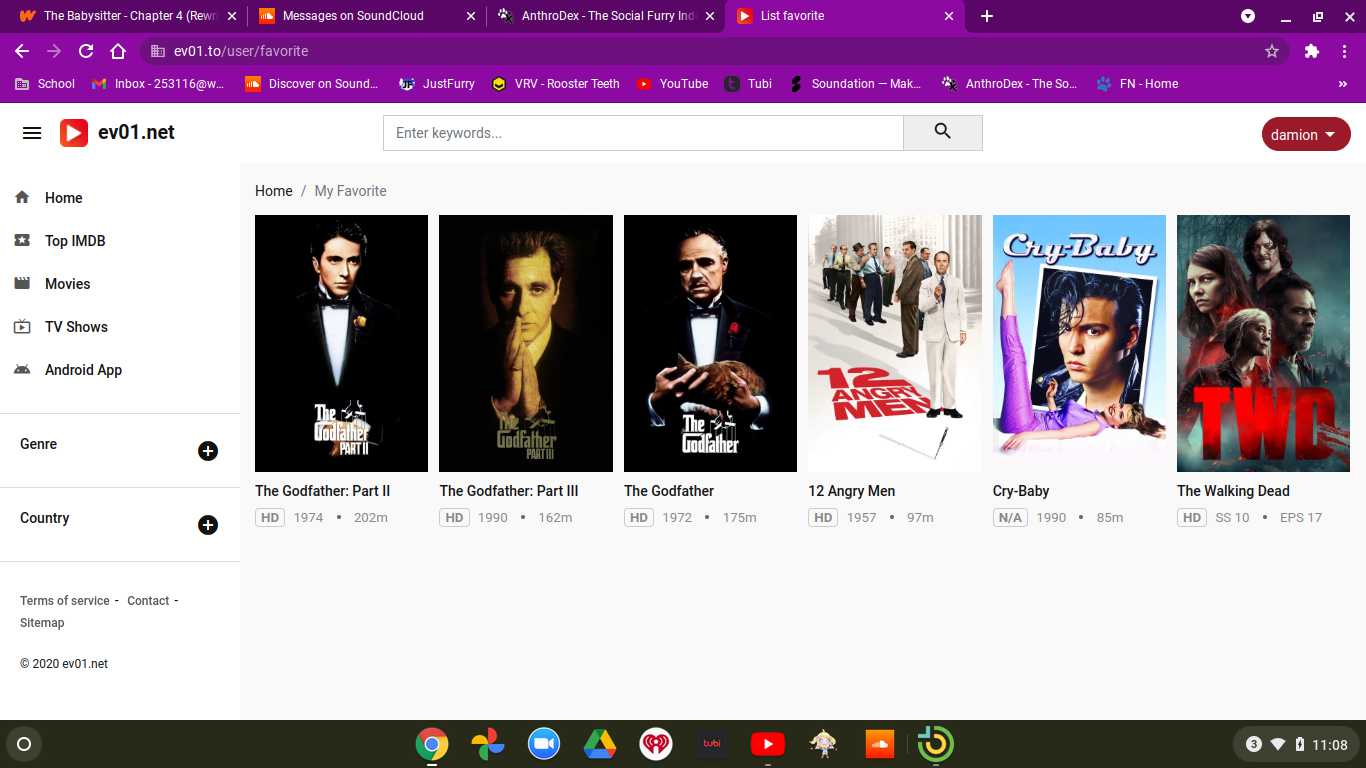Click the 12 Angry Men title

point(852,491)
